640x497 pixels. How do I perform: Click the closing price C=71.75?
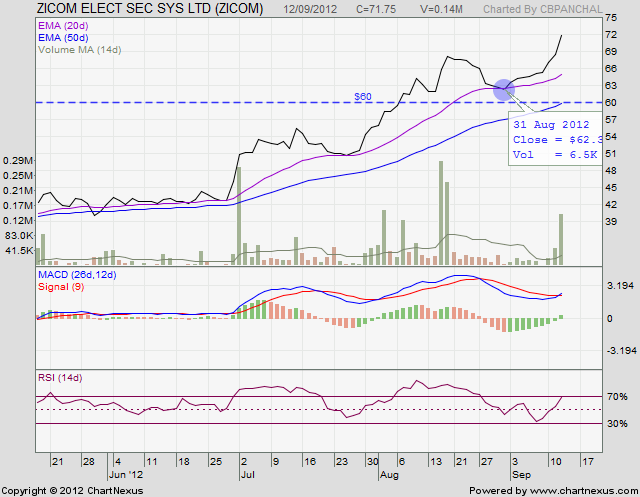376,9
